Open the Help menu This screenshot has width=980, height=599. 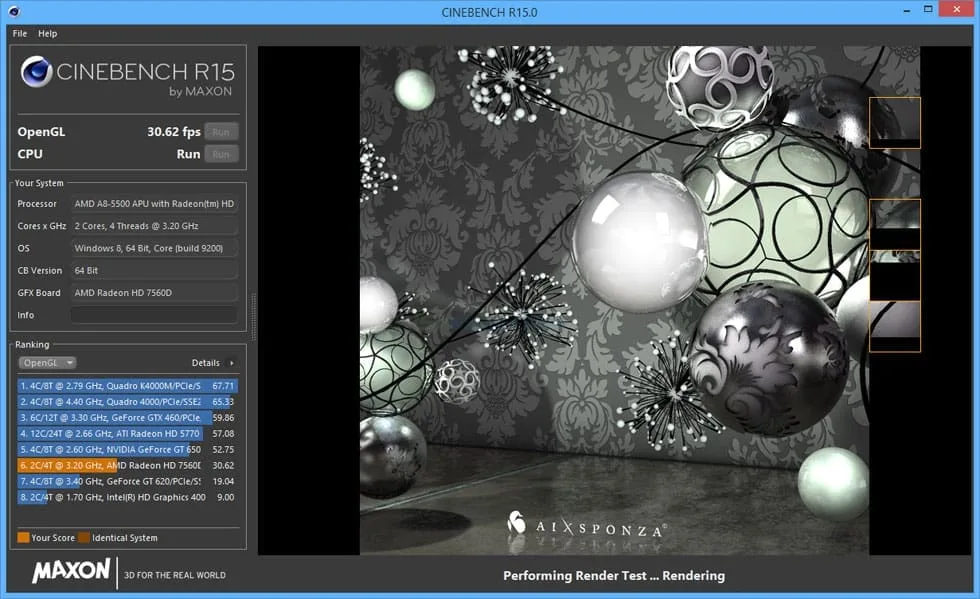tap(48, 33)
